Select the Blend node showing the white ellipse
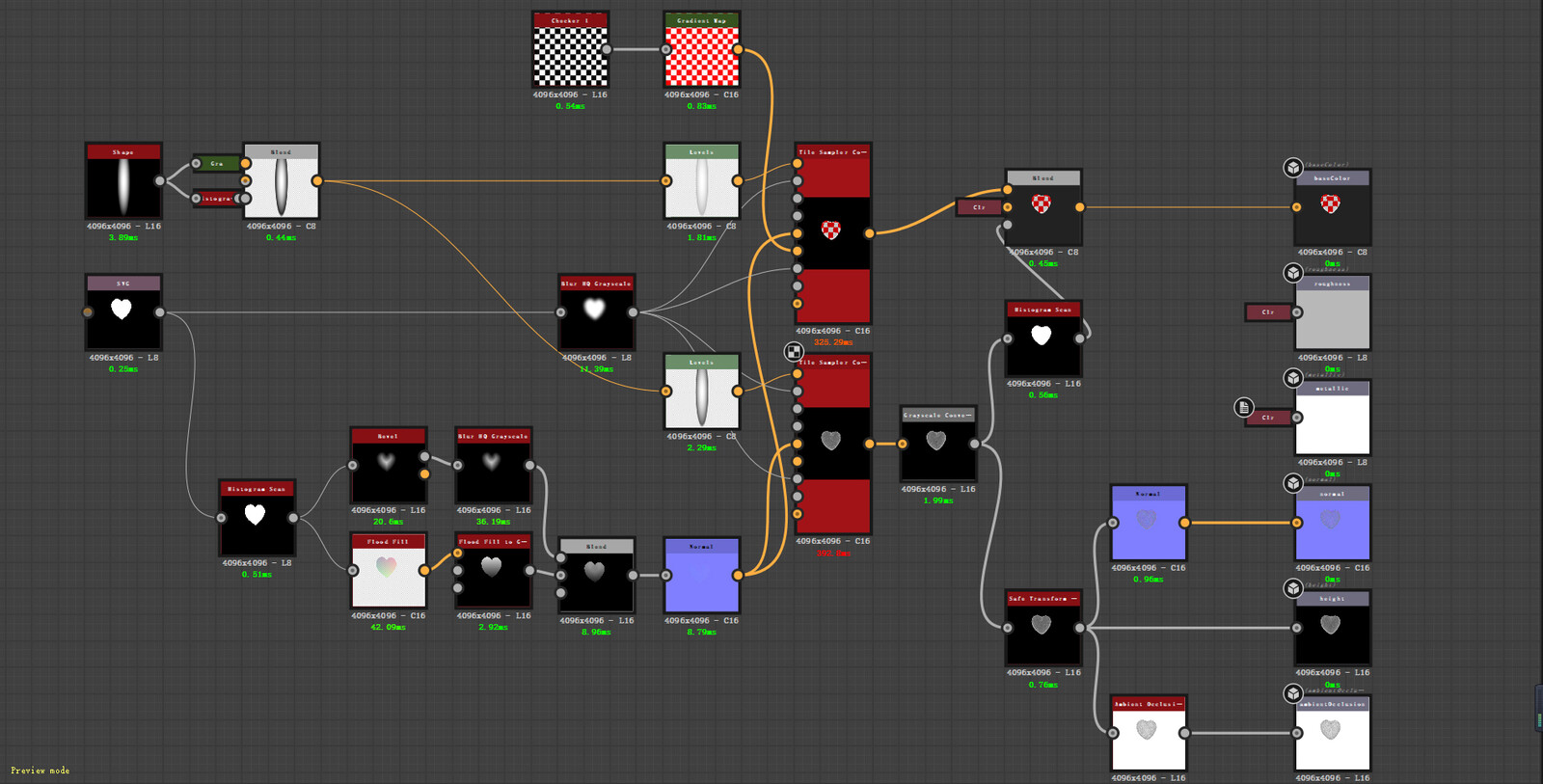This screenshot has height=784, width=1543. tap(282, 181)
